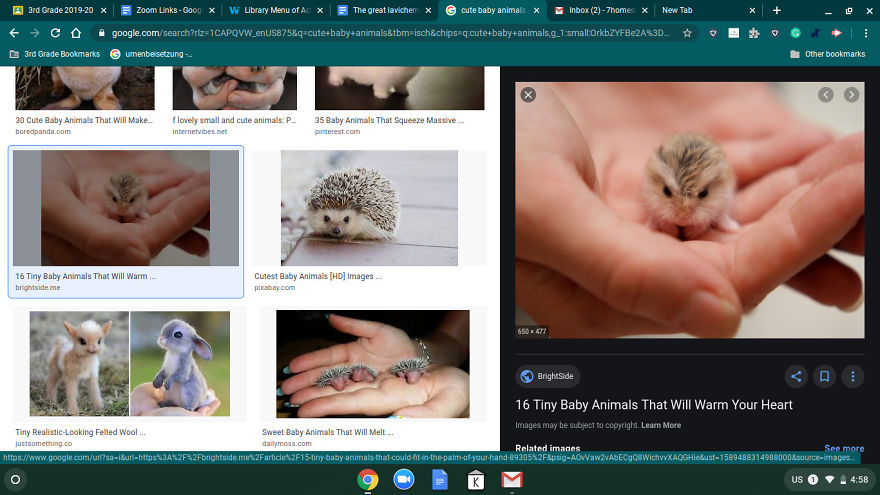This screenshot has height=495, width=880.
Task: Open Google Docs from the shelf
Action: (439, 480)
